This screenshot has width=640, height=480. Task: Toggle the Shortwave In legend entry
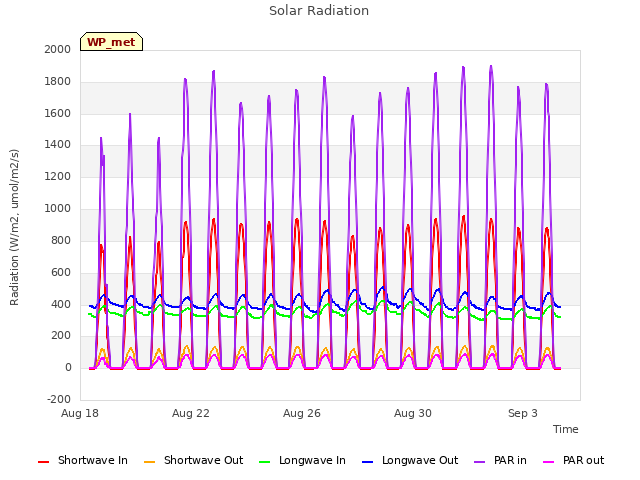(x=83, y=460)
